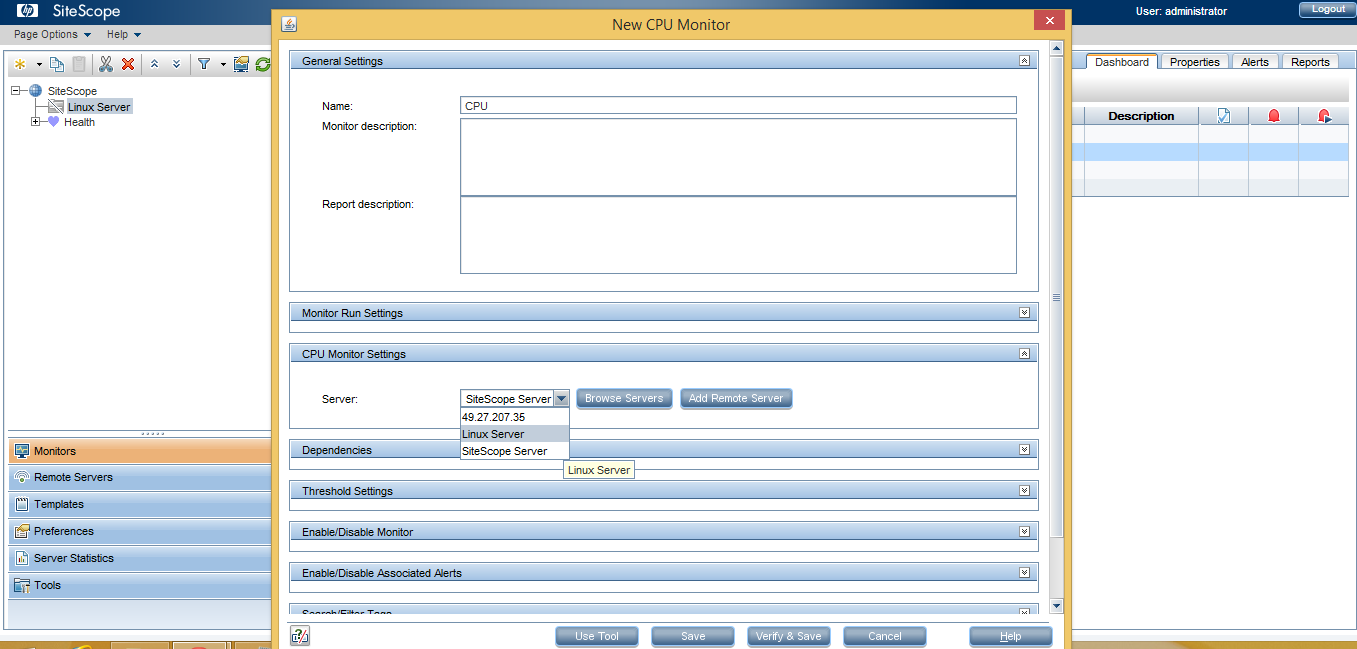
Task: Click the red alert bell column icon
Action: click(x=1273, y=116)
